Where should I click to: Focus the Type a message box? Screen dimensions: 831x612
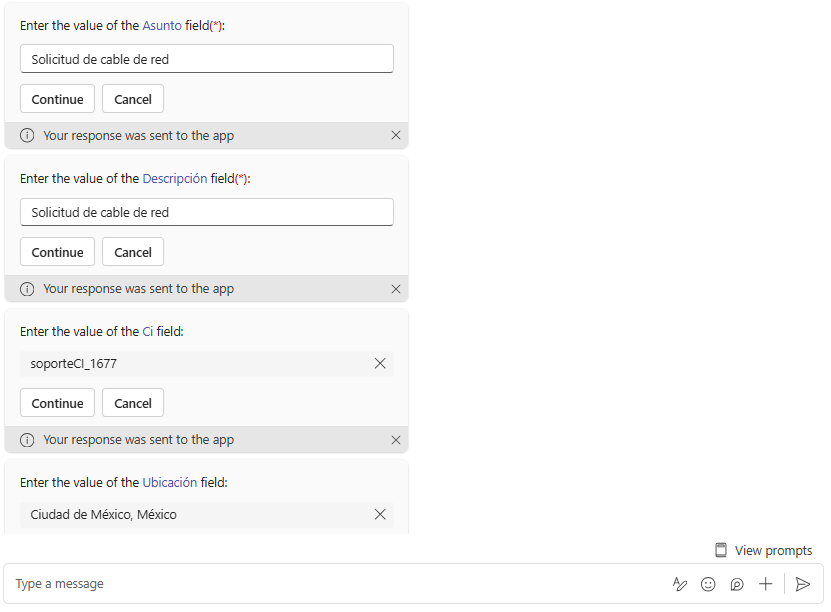pos(330,584)
